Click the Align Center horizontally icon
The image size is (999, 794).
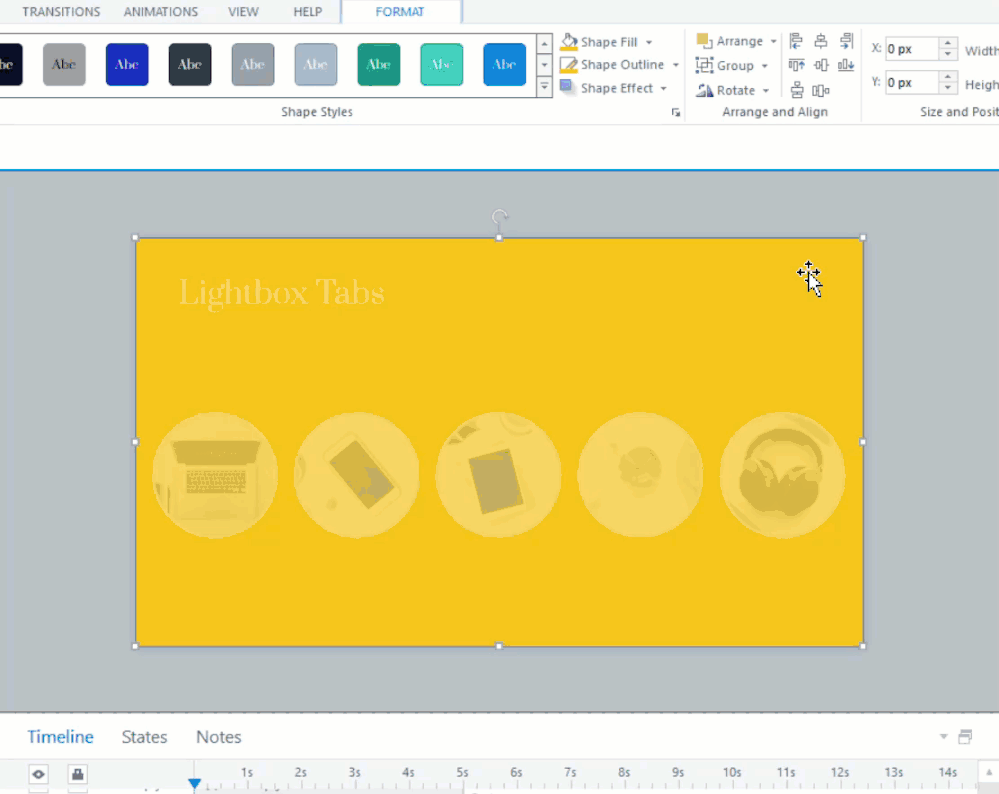point(821,41)
